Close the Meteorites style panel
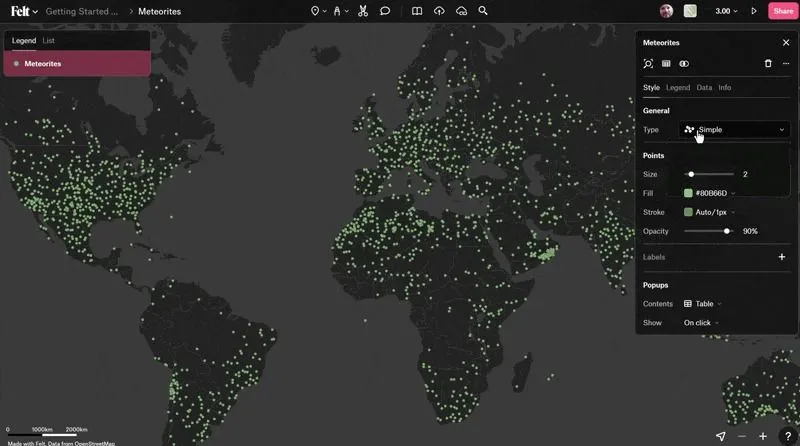This screenshot has width=800, height=446. (x=786, y=43)
